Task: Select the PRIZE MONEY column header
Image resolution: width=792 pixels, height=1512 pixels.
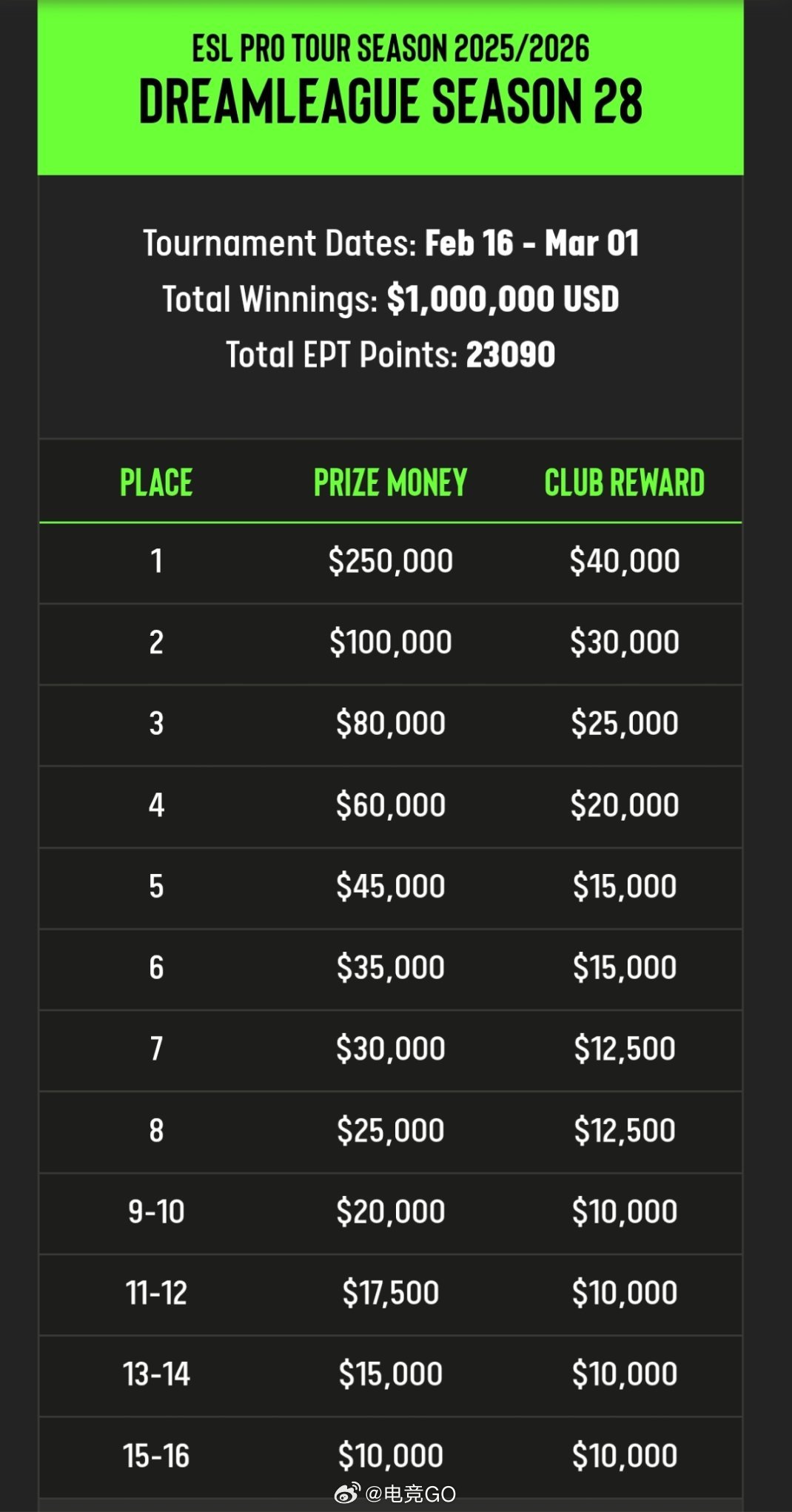Action: 391,483
